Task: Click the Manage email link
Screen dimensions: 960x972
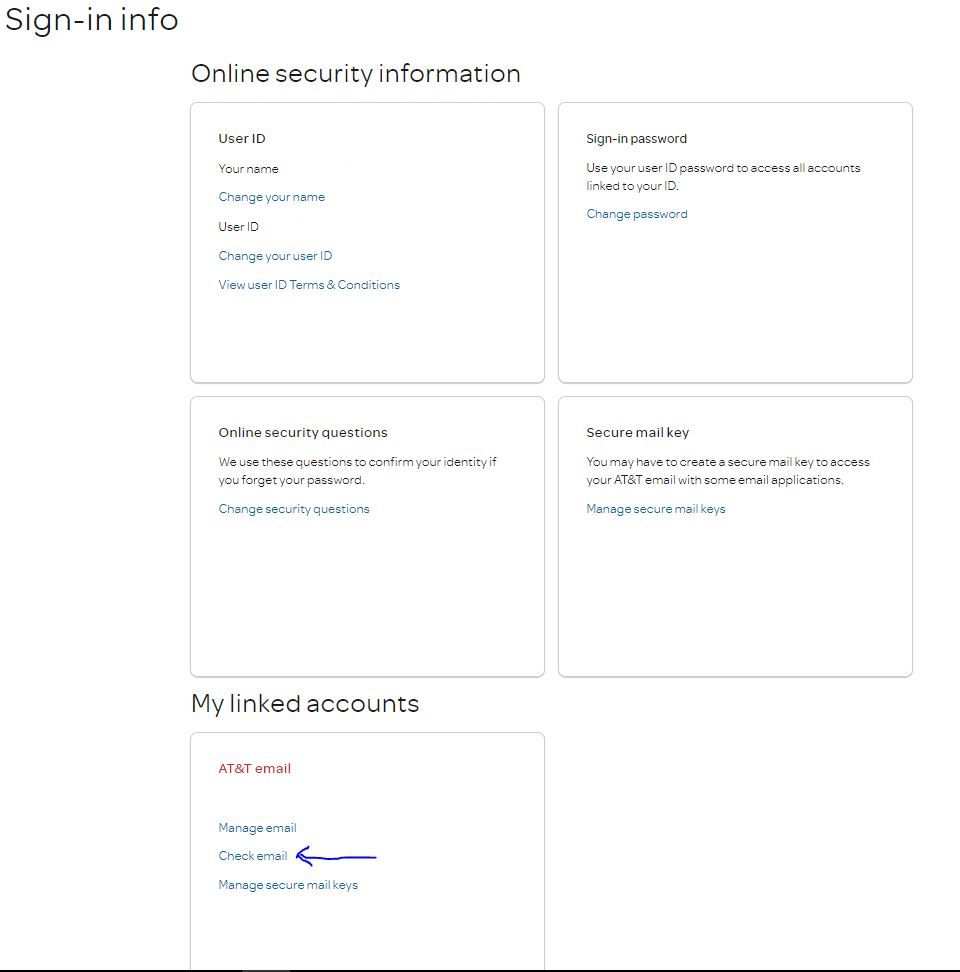Action: 257,828
